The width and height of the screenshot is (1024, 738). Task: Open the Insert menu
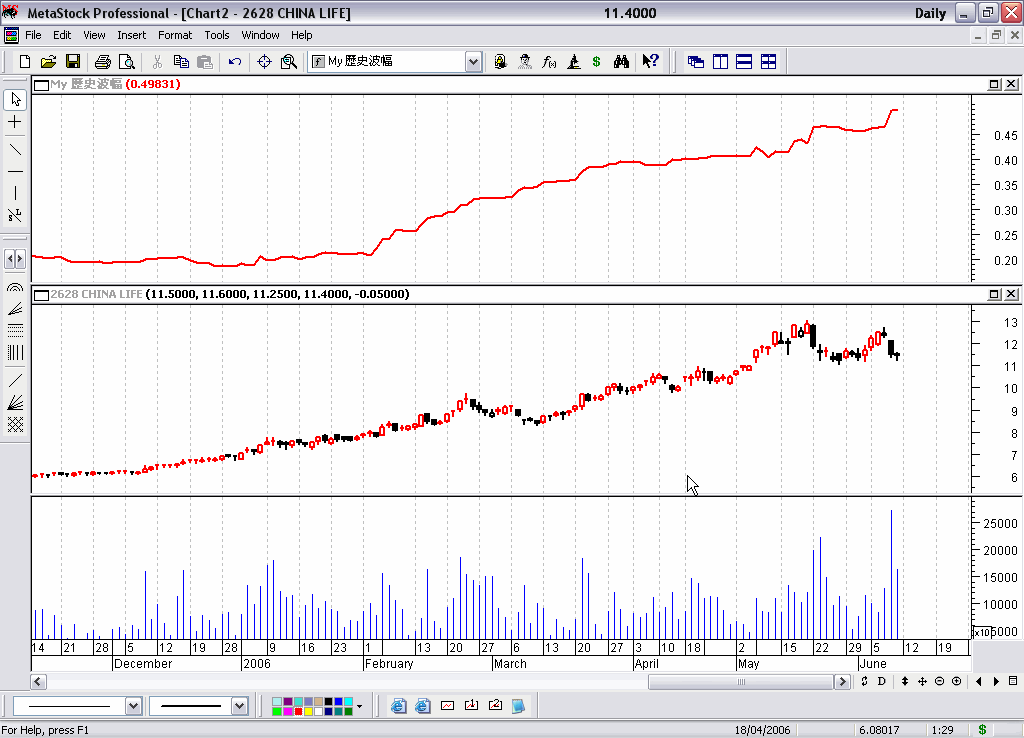(131, 35)
